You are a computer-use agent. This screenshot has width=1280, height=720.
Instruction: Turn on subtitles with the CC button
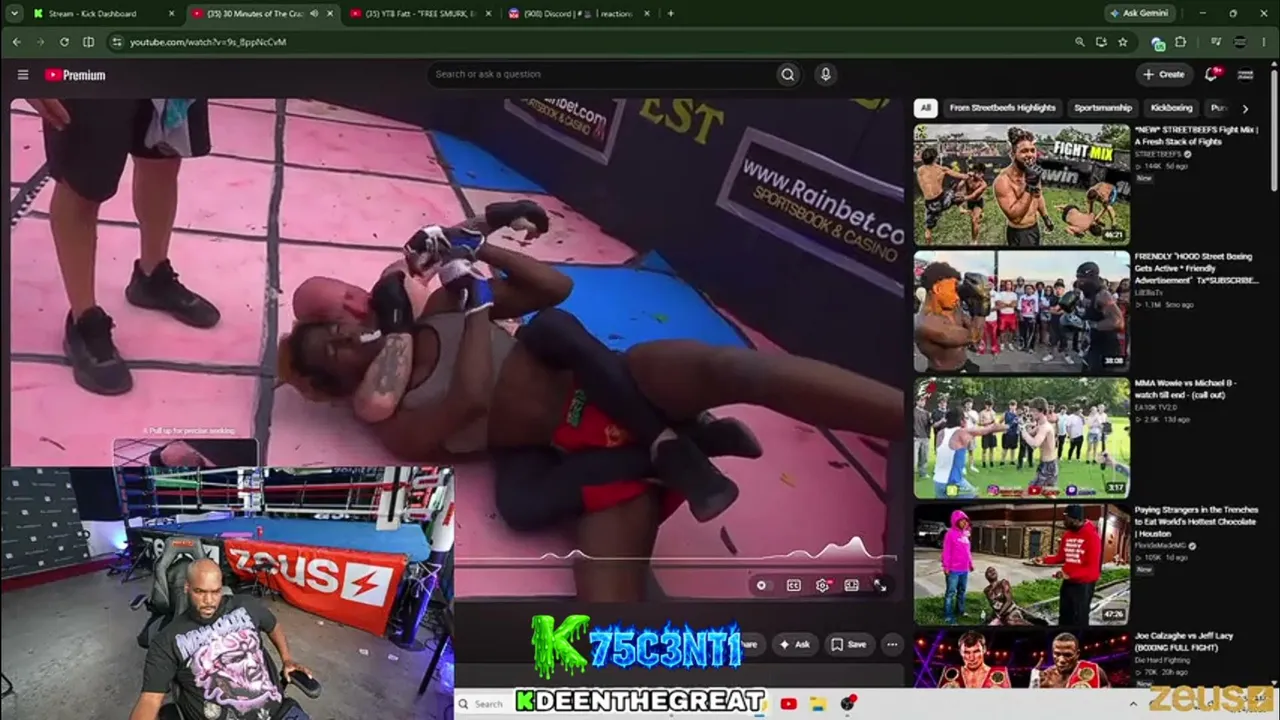(794, 586)
